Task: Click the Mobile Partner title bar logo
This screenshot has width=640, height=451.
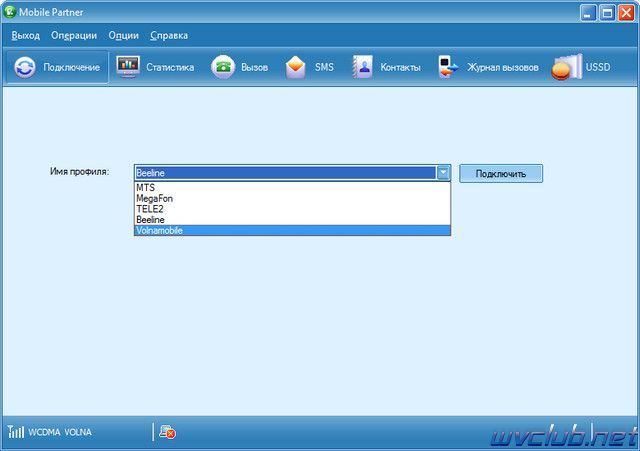Action: 9,12
